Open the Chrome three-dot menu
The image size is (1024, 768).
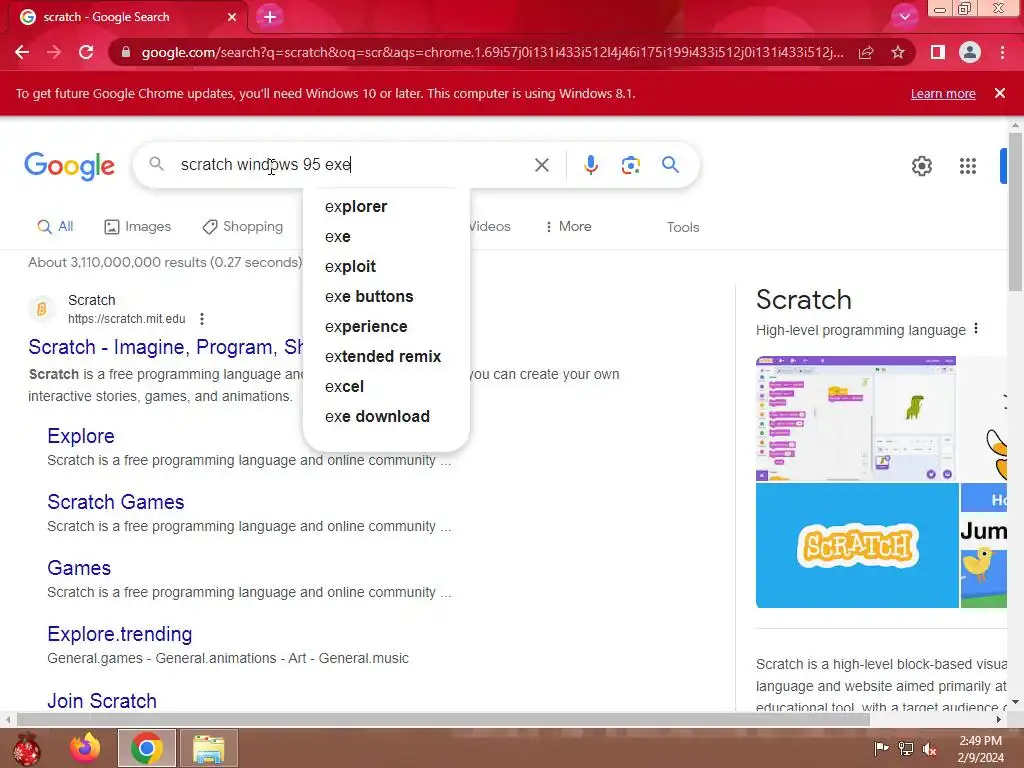tap(1002, 52)
